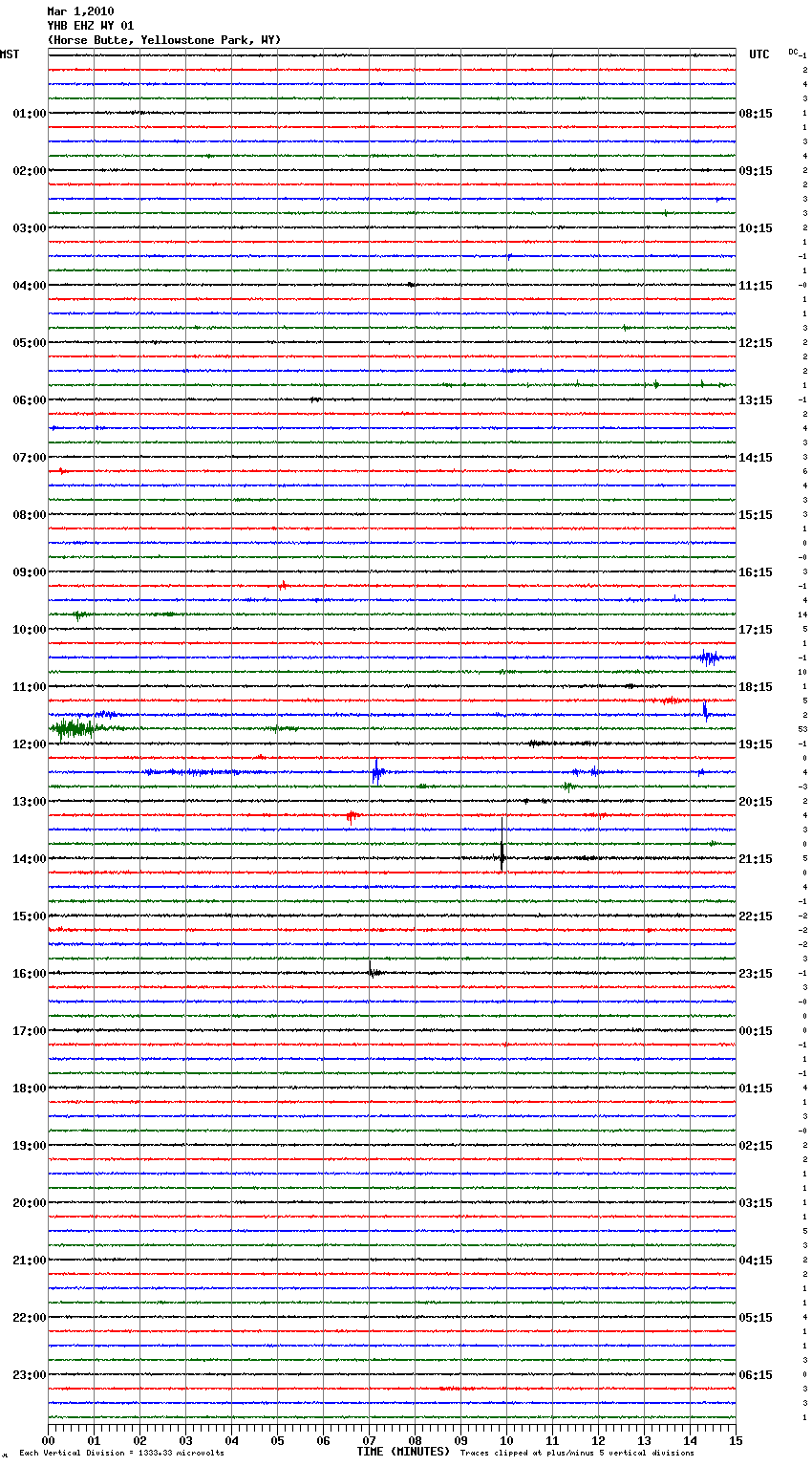The height and width of the screenshot is (1466, 812).
Task: Click the 09:15 UTC time label
Action: tap(756, 171)
